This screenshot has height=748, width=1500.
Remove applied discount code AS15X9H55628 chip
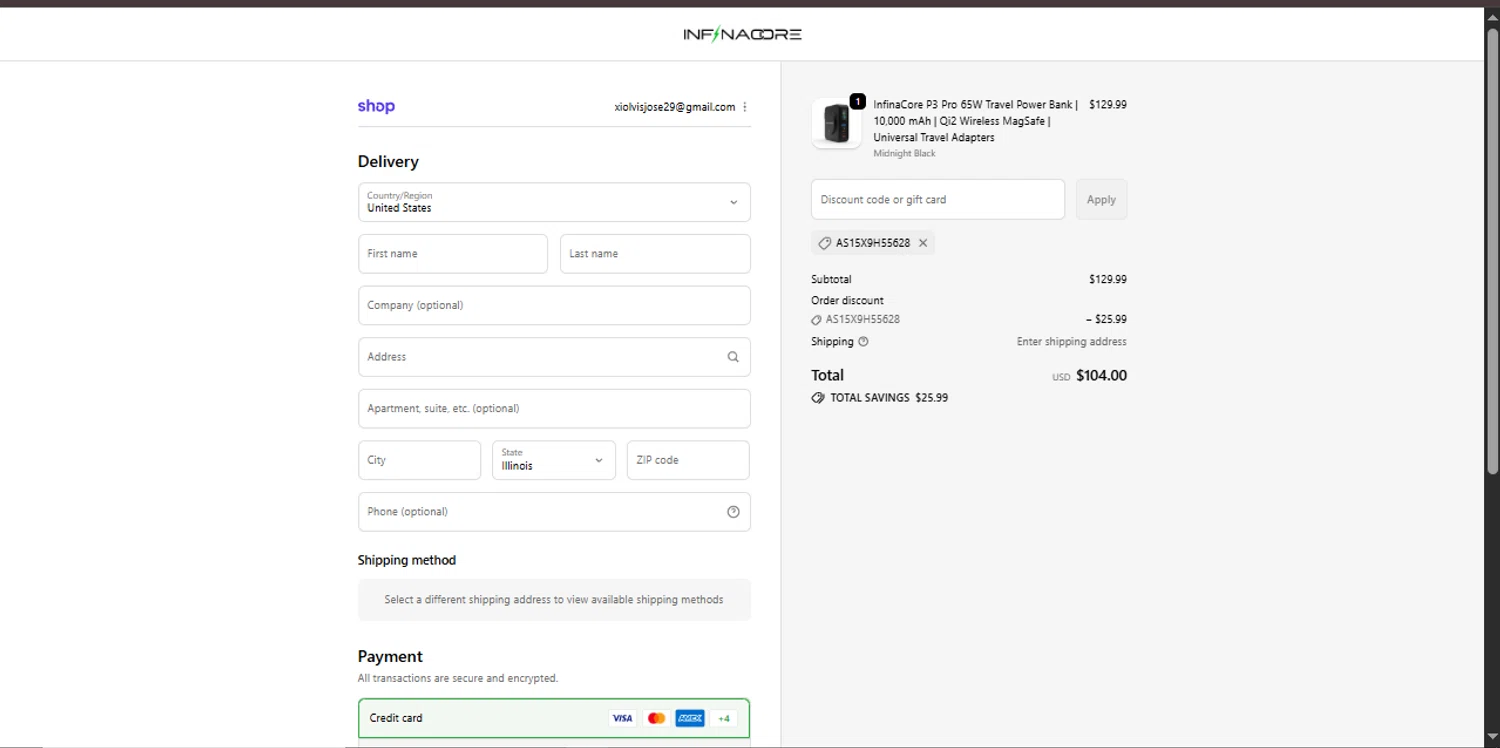click(923, 243)
